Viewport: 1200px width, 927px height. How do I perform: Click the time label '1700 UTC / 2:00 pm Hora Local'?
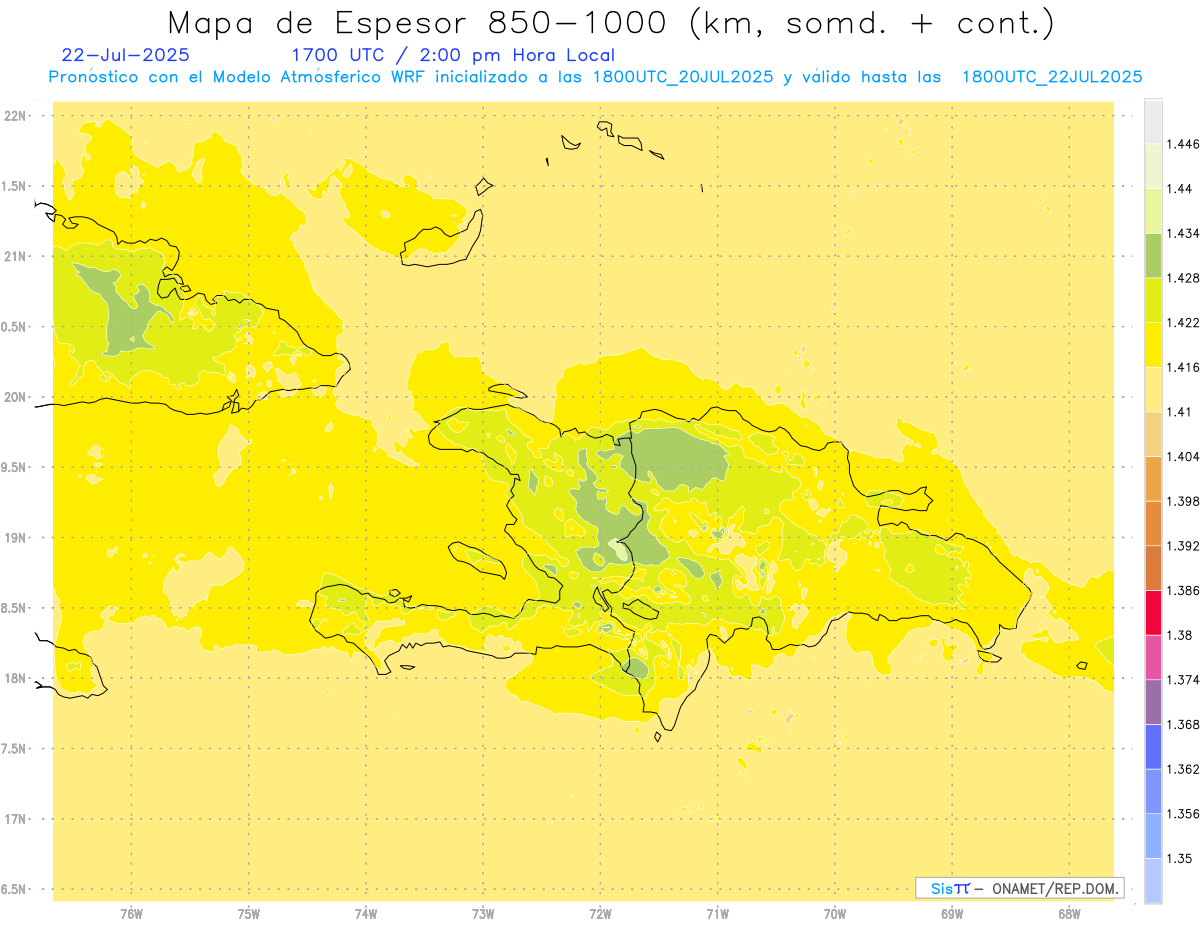point(453,55)
